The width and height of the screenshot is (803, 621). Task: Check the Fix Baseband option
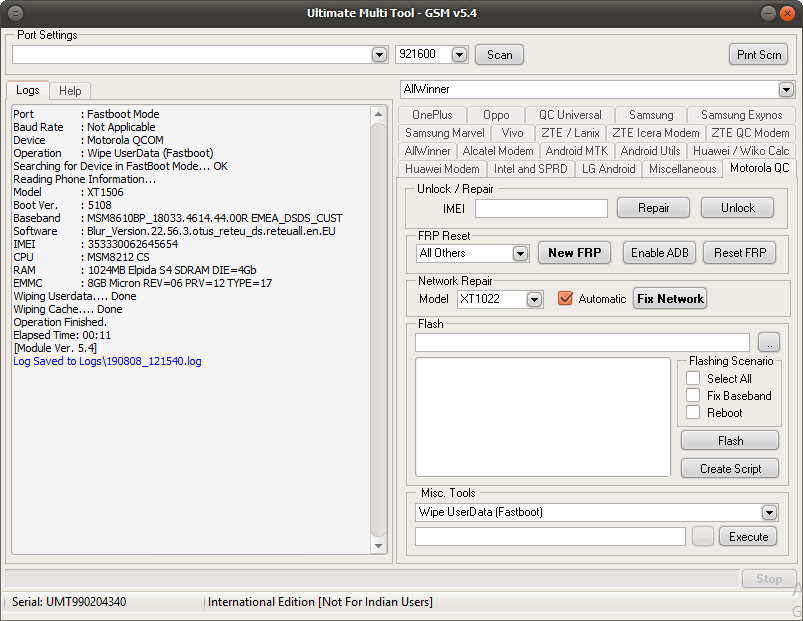[693, 396]
